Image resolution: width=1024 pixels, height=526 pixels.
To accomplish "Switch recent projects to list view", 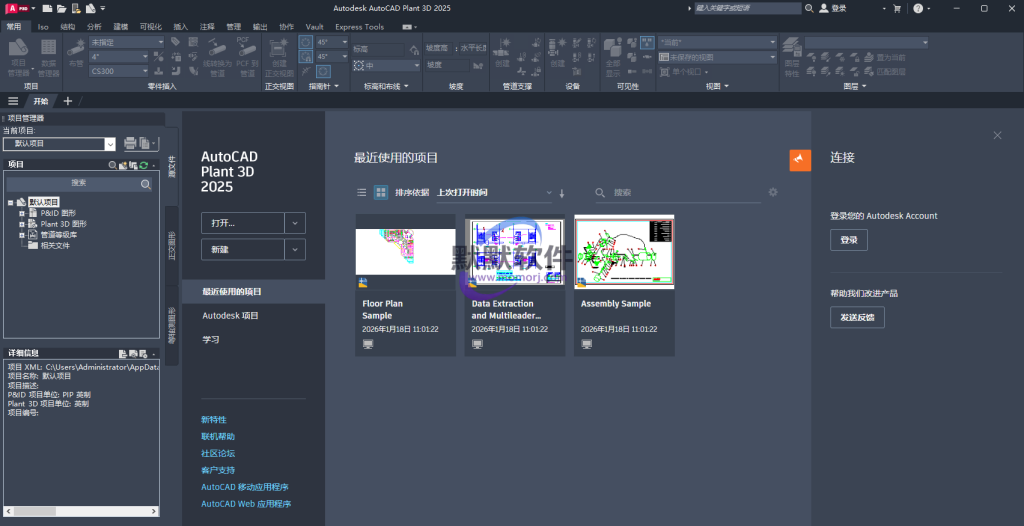I will tap(362, 192).
